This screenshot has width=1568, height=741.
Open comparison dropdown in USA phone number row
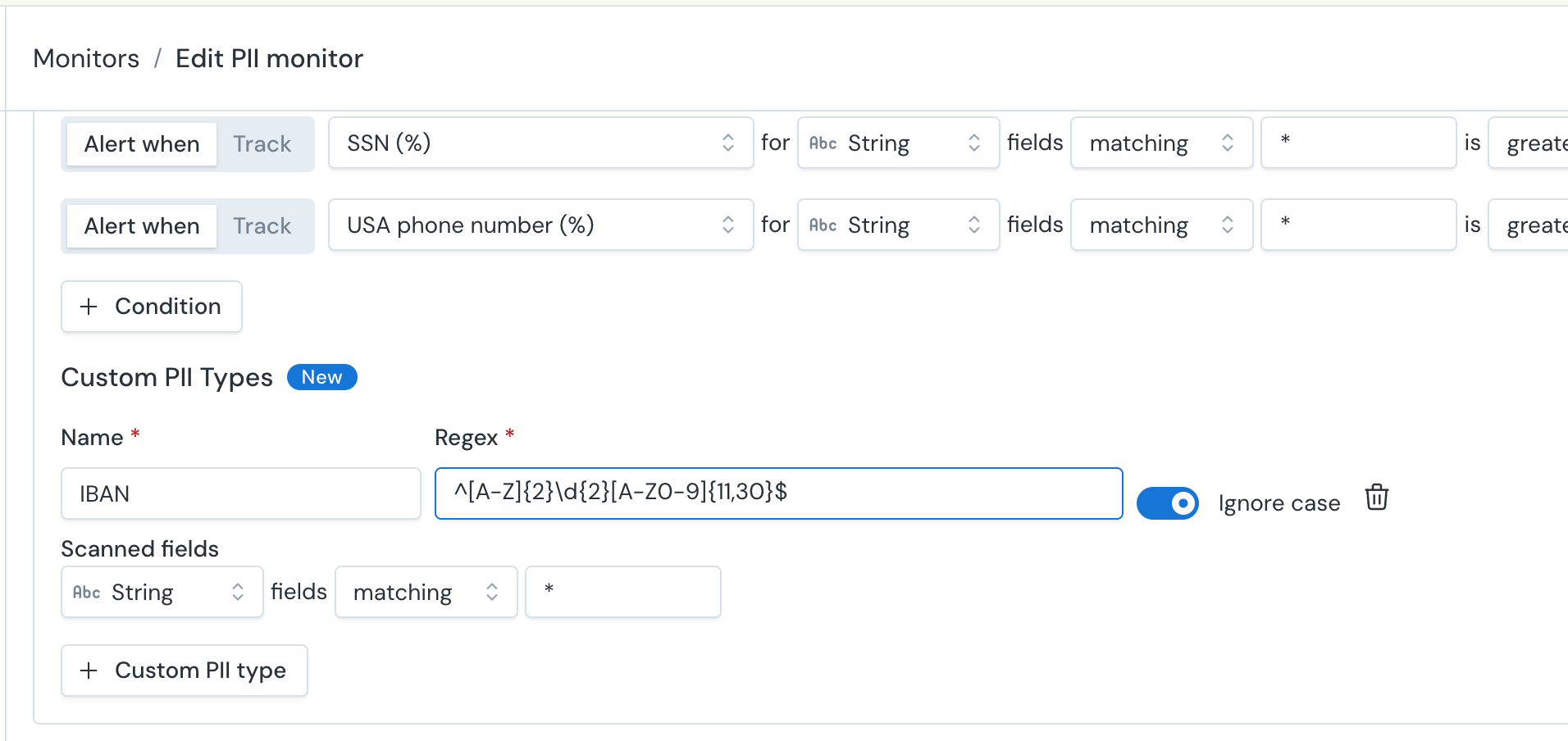[1529, 225]
